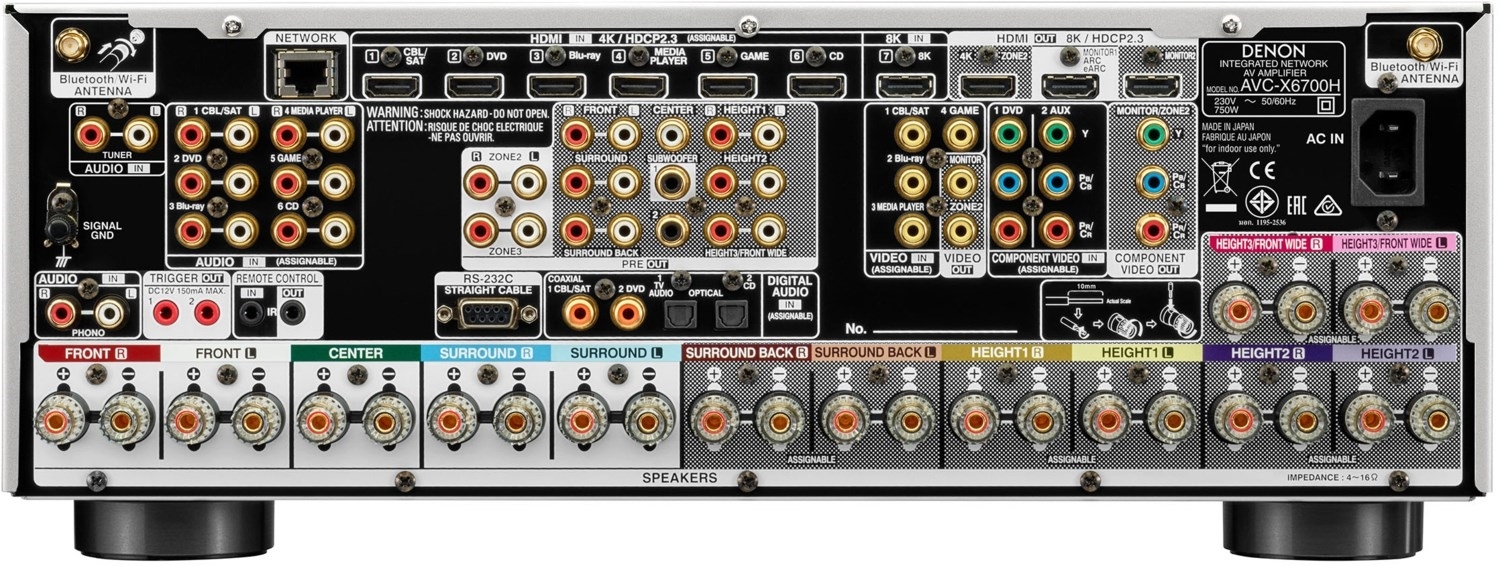
Task: Select HDMI input 1 CBL/SAT port
Action: tap(392, 86)
